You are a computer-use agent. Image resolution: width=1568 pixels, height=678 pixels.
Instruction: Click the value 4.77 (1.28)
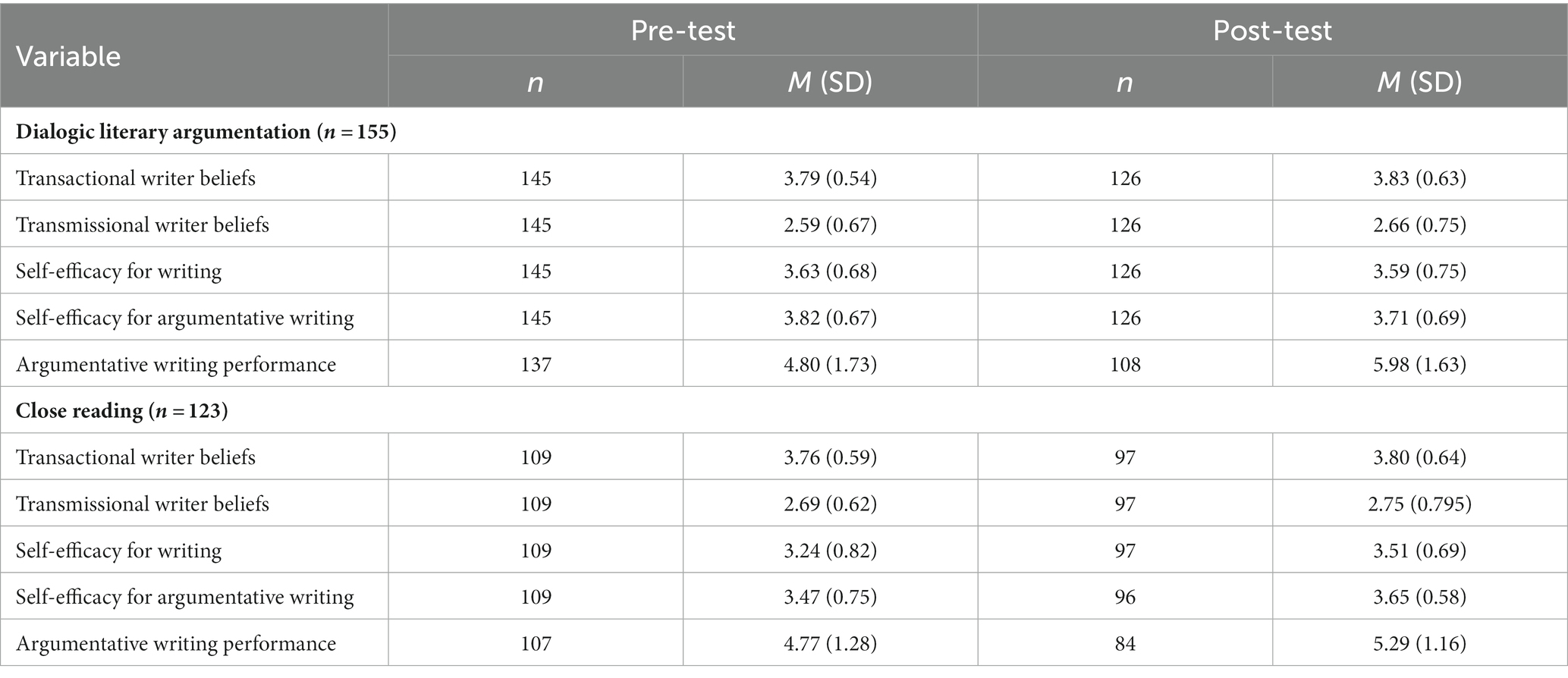[830, 643]
